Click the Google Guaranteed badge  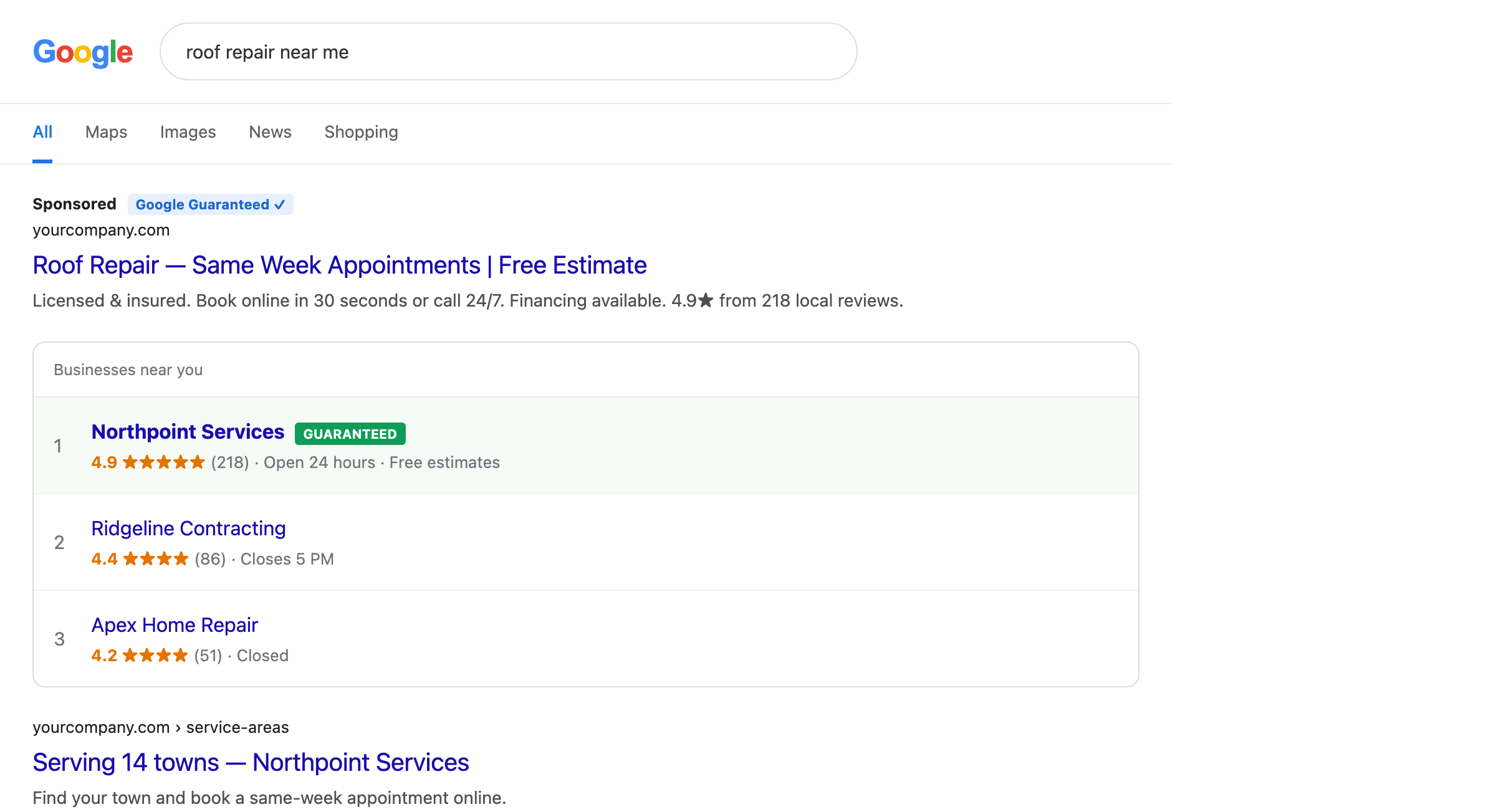[x=210, y=204]
